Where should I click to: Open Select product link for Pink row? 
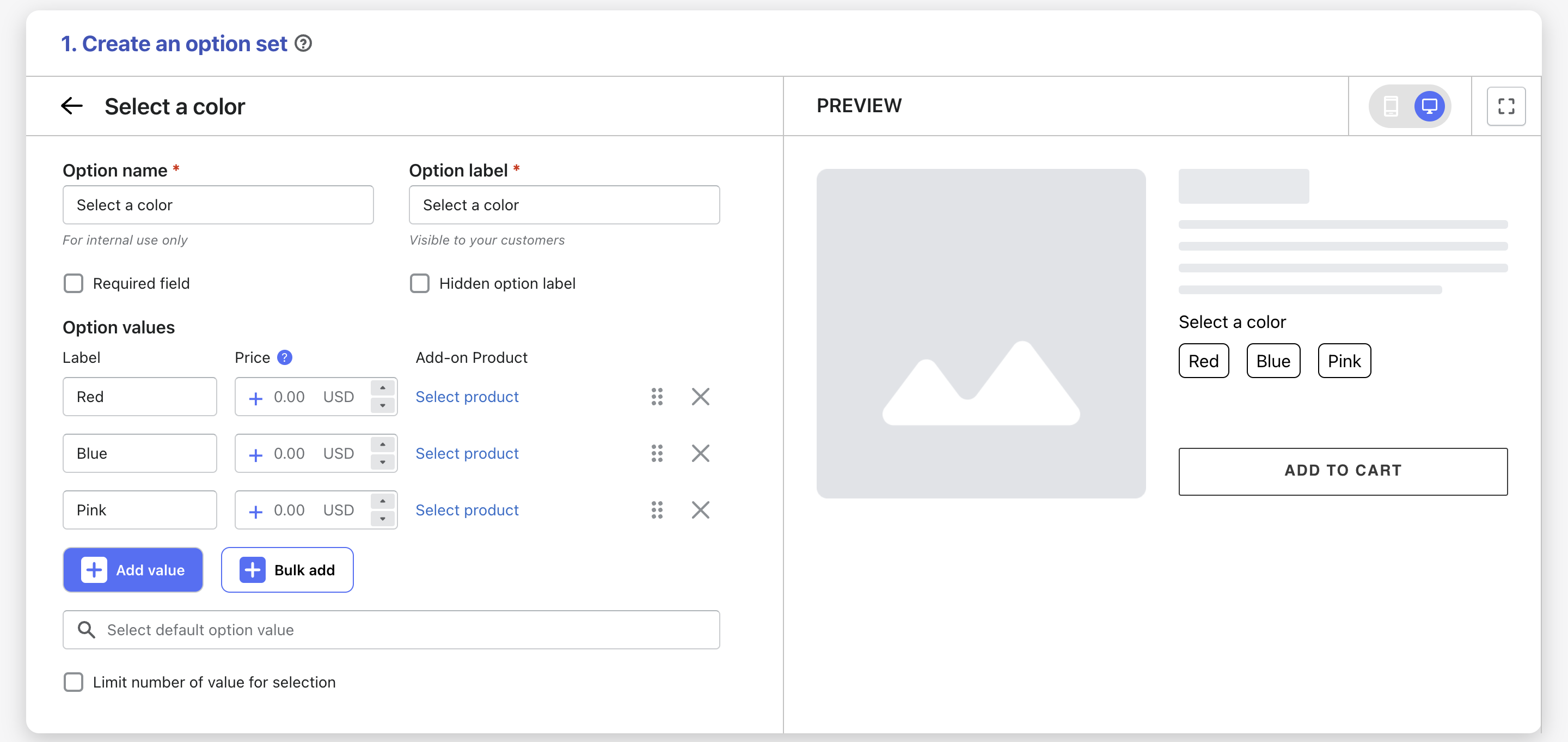467,510
